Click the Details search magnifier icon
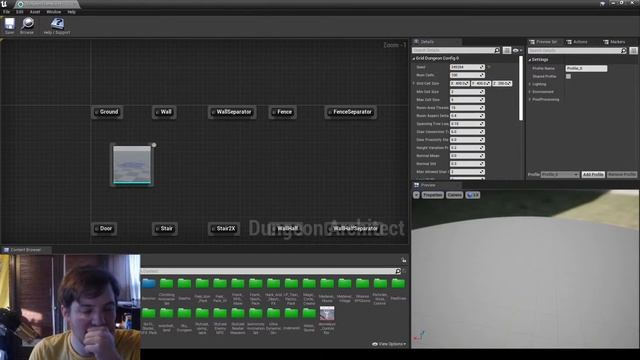This screenshot has width=640, height=360. (x=497, y=50)
